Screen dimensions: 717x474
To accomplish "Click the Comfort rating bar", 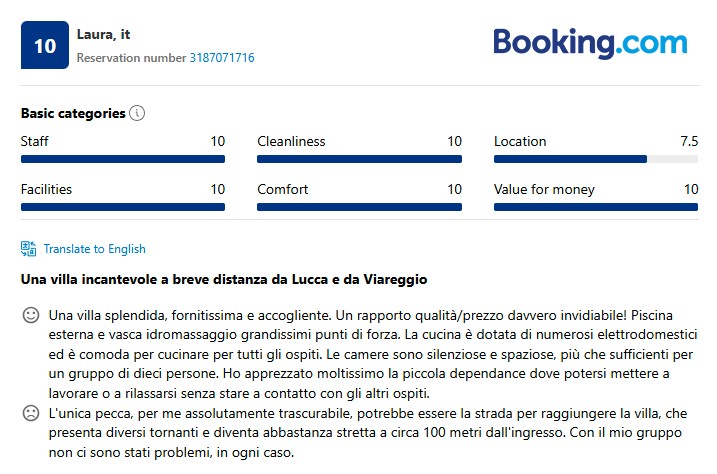I will pos(359,207).
